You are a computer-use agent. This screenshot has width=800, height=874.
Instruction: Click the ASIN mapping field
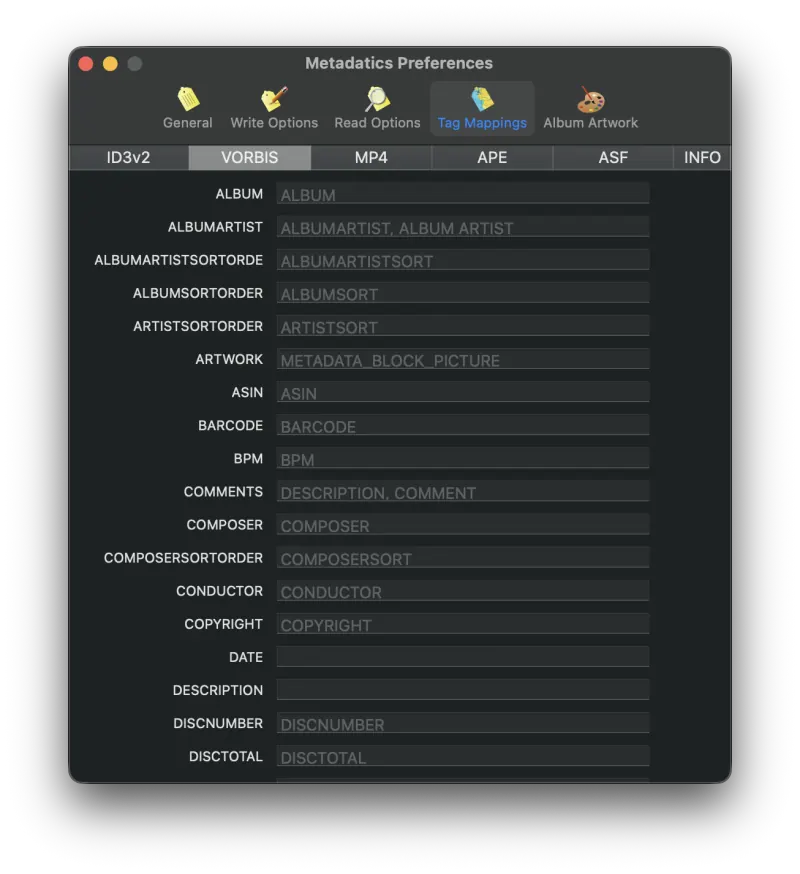click(463, 392)
